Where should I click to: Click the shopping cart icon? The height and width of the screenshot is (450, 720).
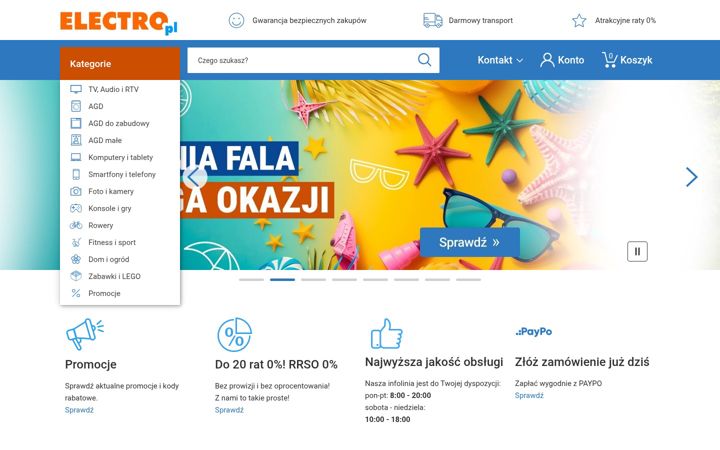[610, 60]
